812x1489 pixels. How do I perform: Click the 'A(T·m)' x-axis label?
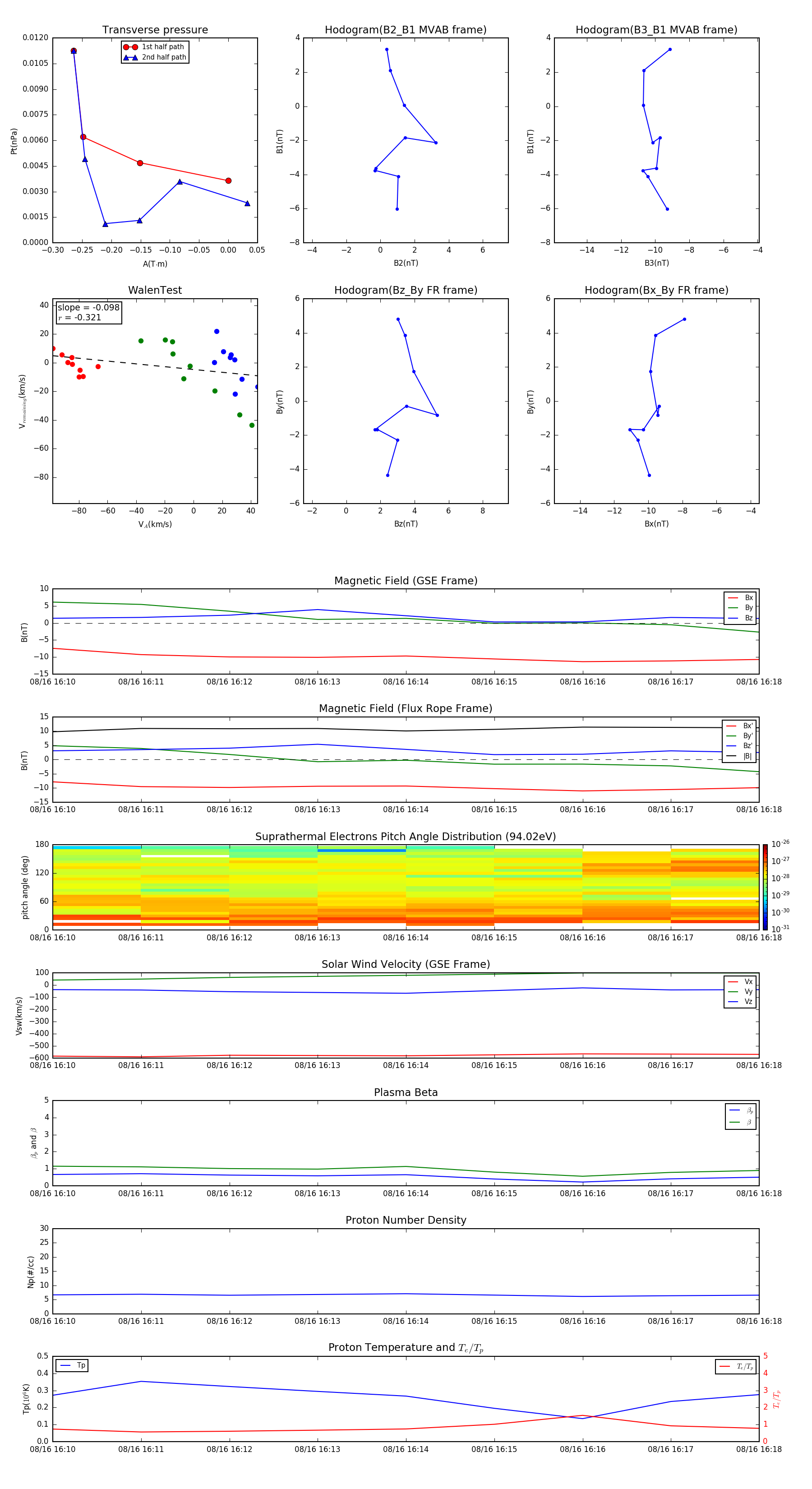[155, 264]
